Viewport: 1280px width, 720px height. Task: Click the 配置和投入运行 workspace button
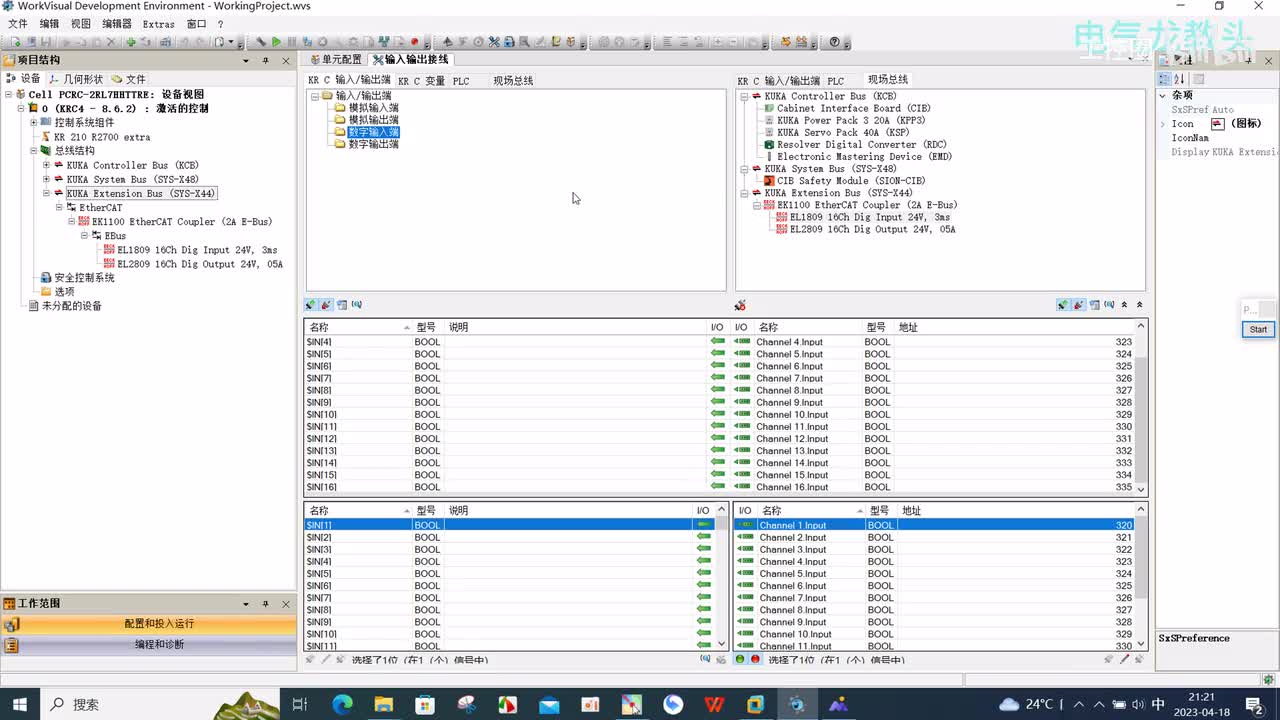(x=159, y=624)
